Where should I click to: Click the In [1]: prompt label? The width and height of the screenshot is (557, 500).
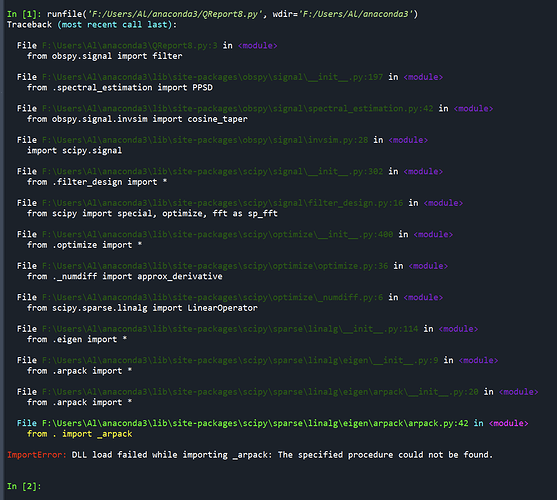[24, 14]
